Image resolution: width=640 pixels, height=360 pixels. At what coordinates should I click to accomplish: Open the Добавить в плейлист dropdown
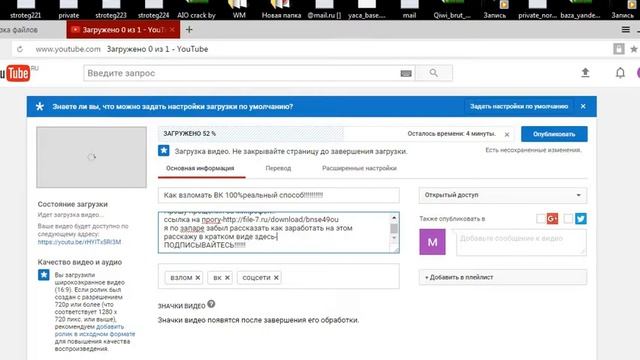pos(502,277)
